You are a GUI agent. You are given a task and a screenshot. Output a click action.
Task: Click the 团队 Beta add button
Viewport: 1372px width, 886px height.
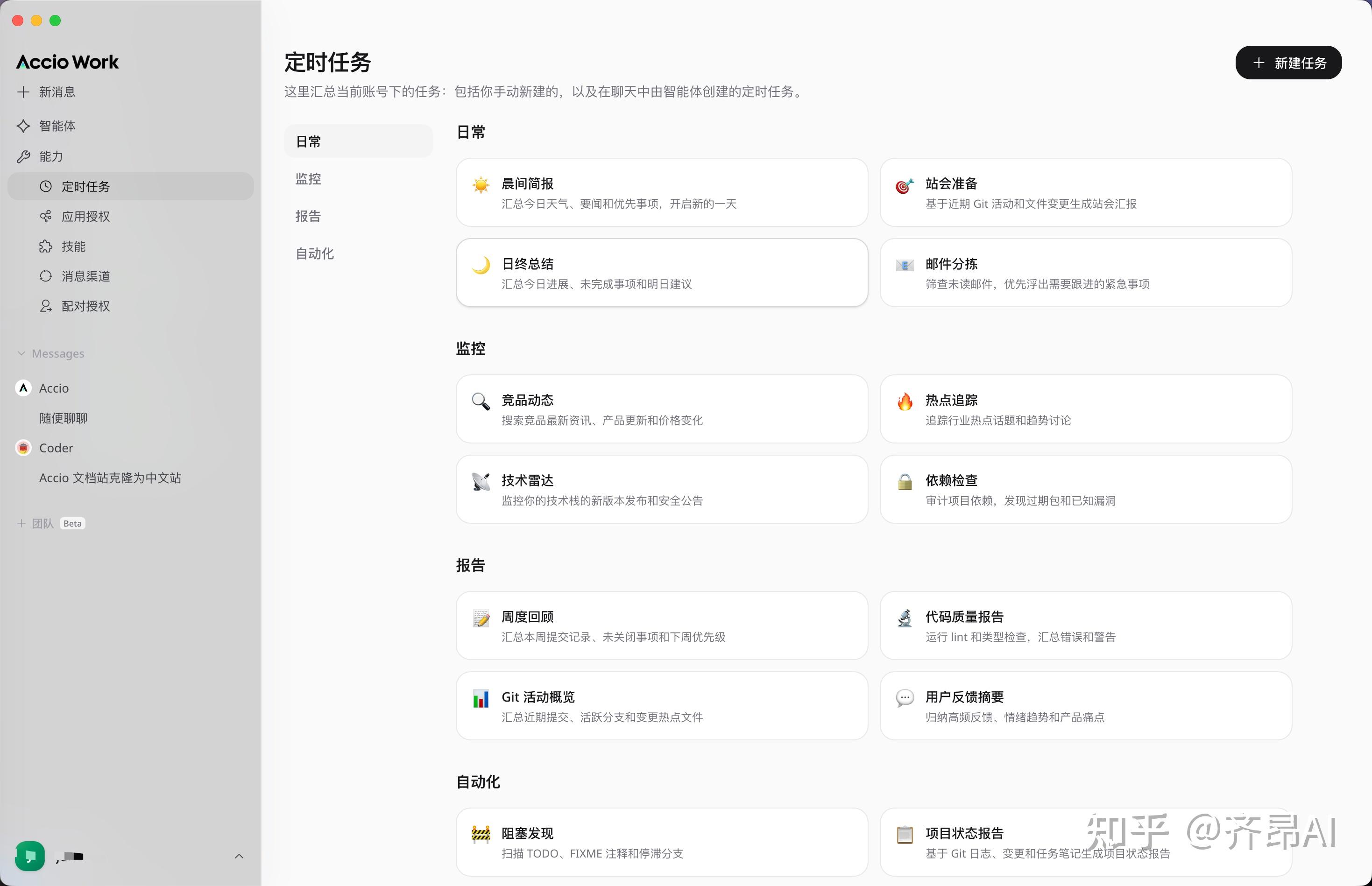pyautogui.click(x=21, y=524)
